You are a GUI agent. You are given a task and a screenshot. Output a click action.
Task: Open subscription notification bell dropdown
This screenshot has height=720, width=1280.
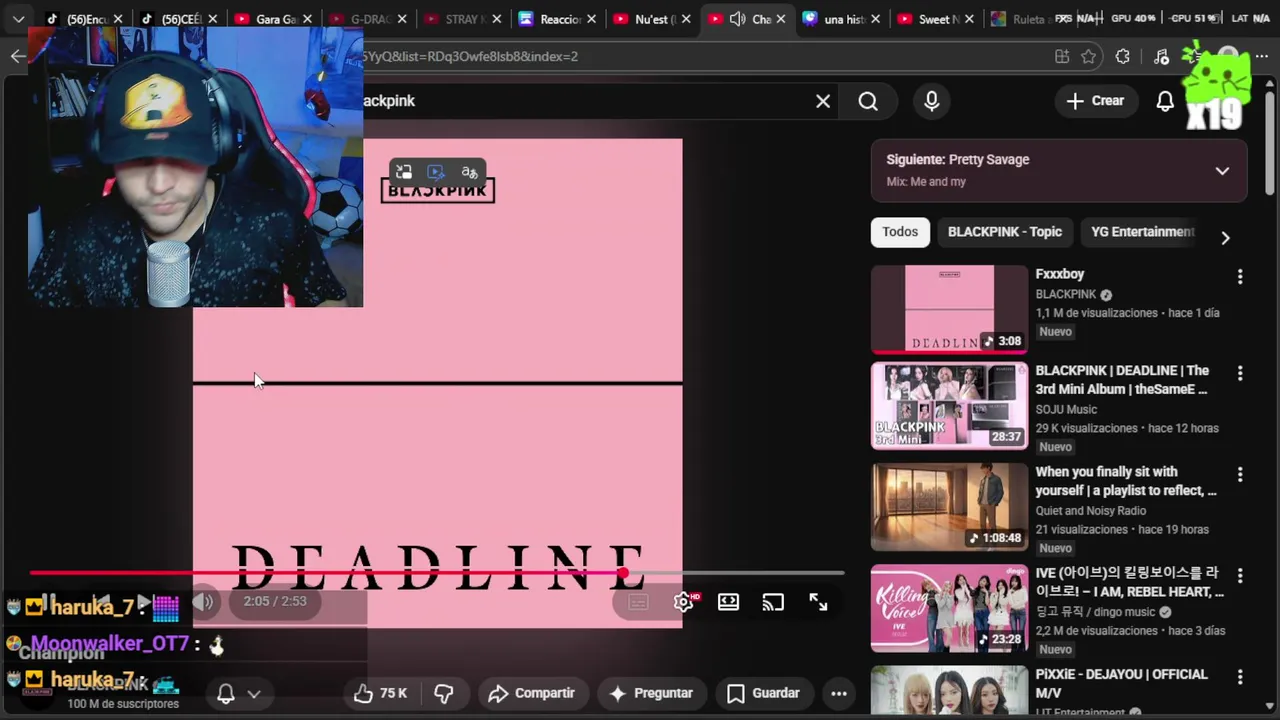[239, 694]
